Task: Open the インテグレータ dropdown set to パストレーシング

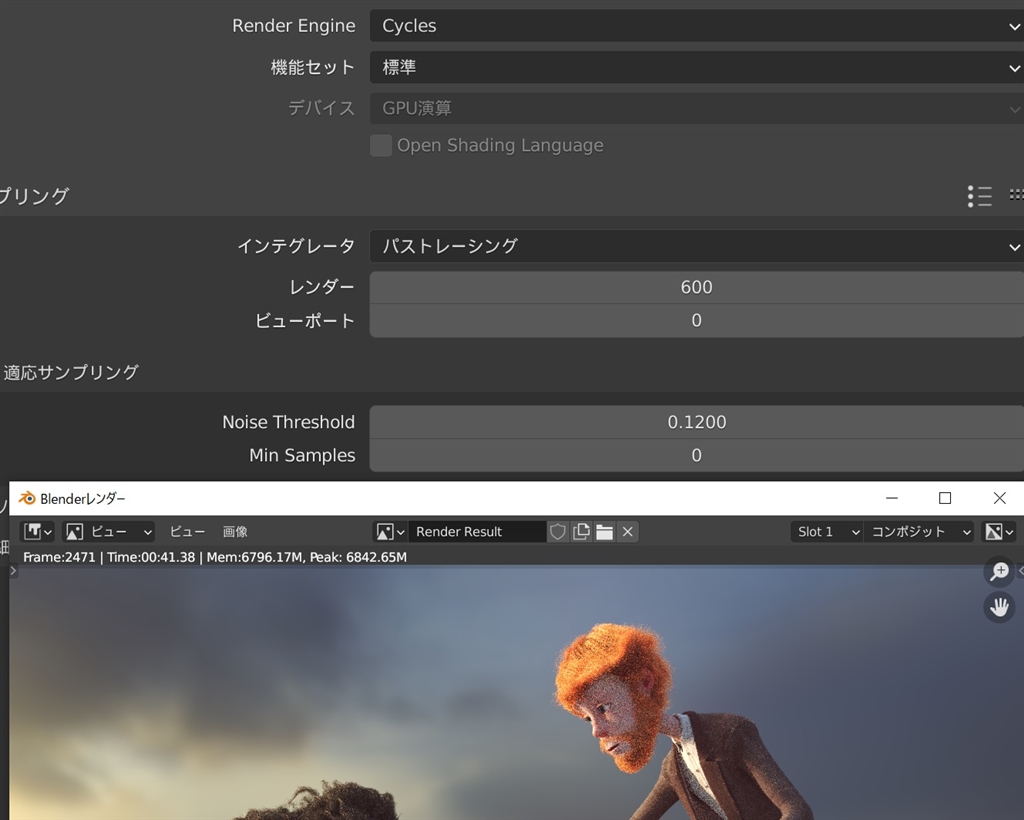Action: point(696,246)
